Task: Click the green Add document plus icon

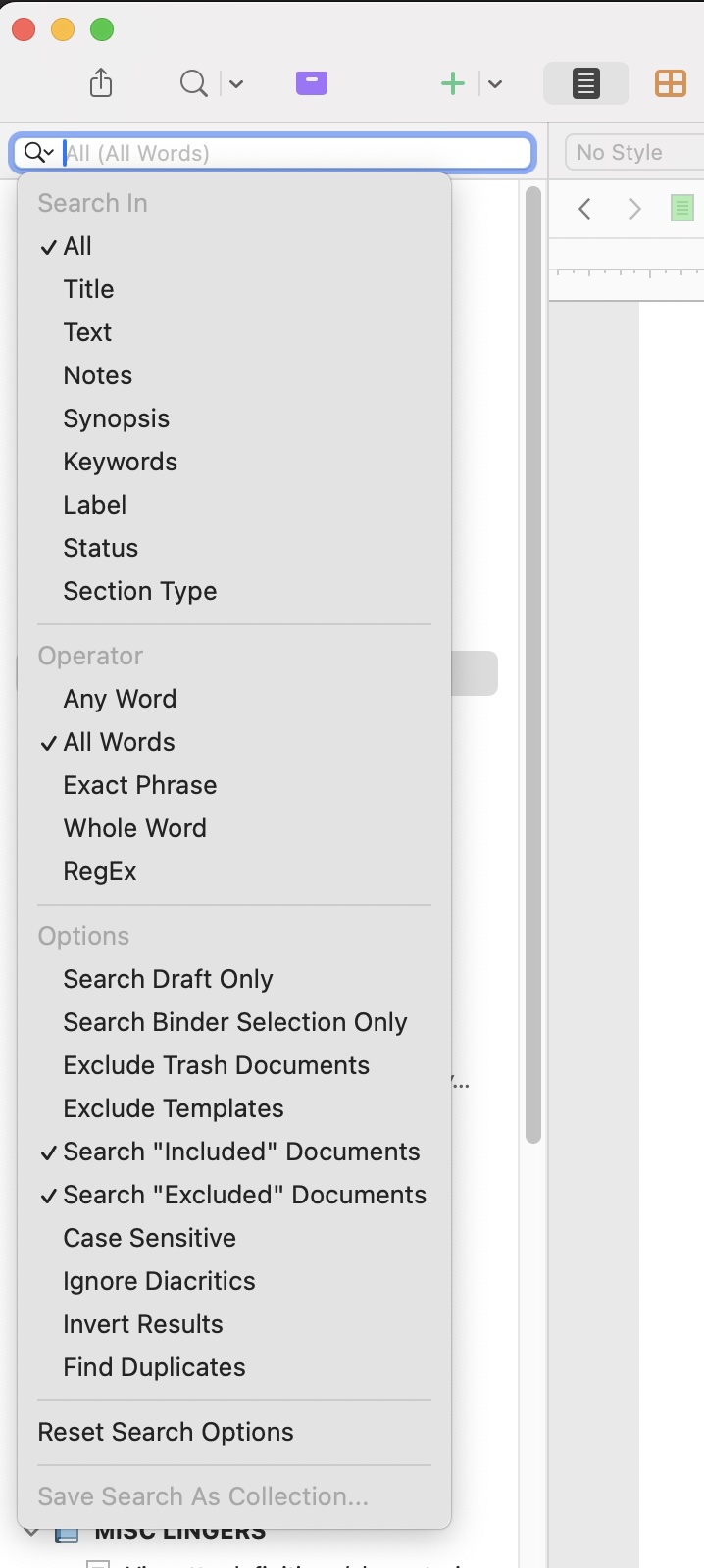Action: tap(453, 83)
